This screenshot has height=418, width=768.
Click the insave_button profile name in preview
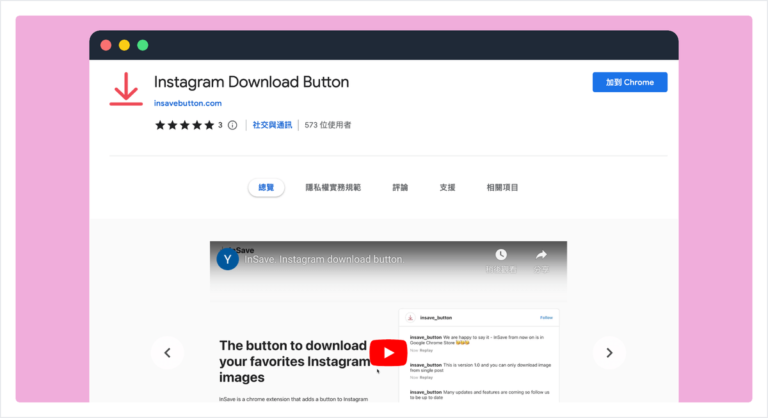[436, 318]
